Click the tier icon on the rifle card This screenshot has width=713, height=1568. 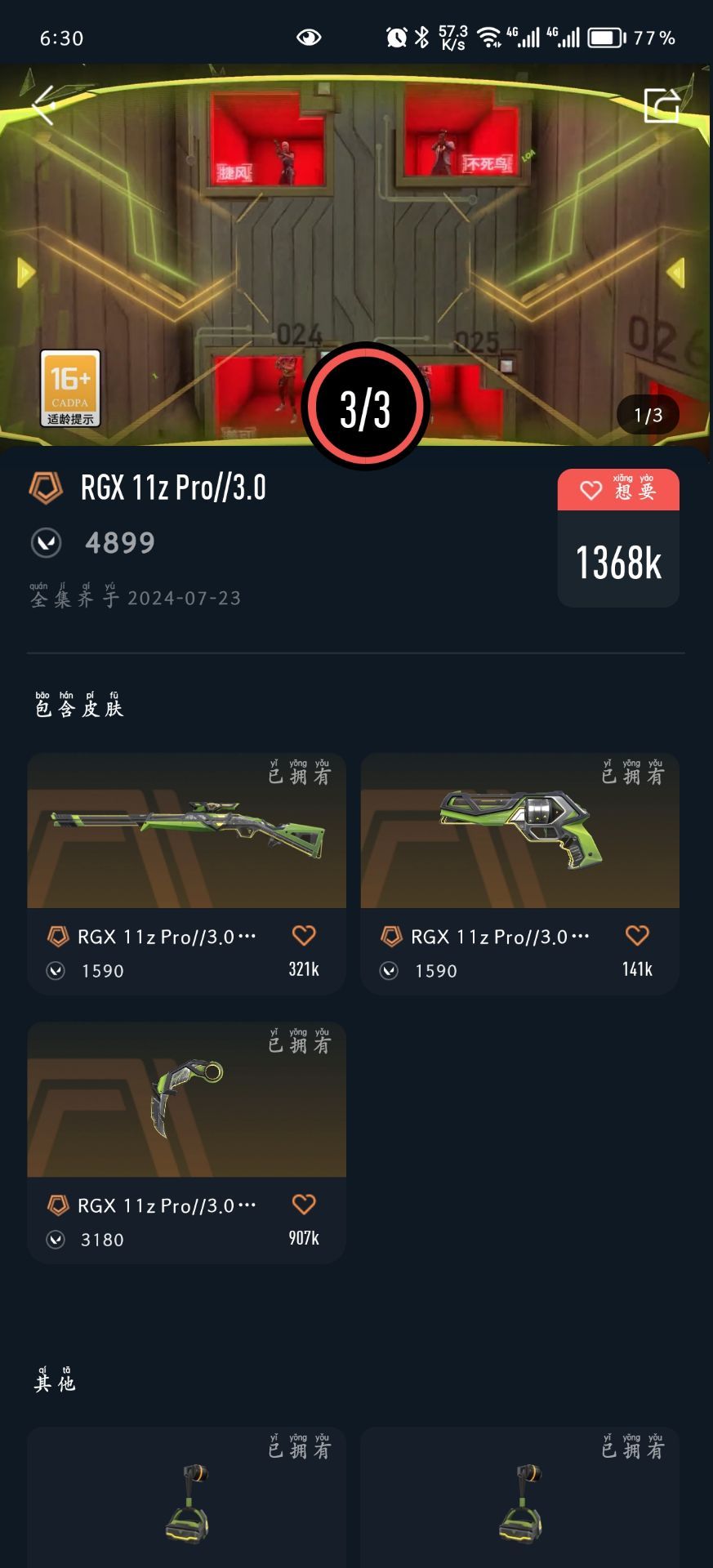(58, 937)
